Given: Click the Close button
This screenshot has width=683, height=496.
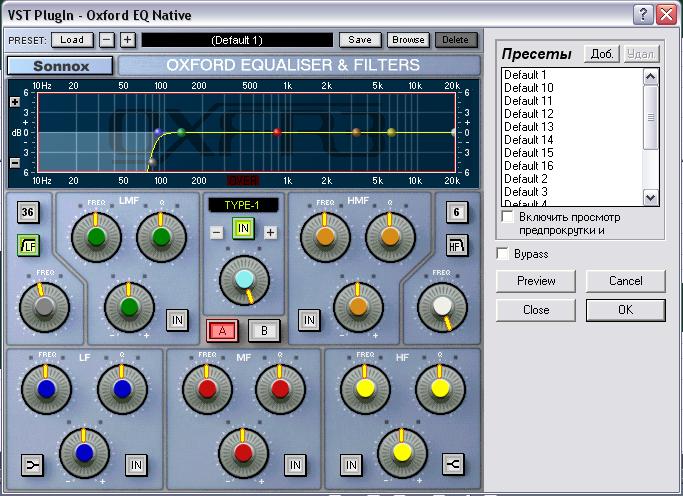Looking at the screenshot, I should click(x=536, y=310).
